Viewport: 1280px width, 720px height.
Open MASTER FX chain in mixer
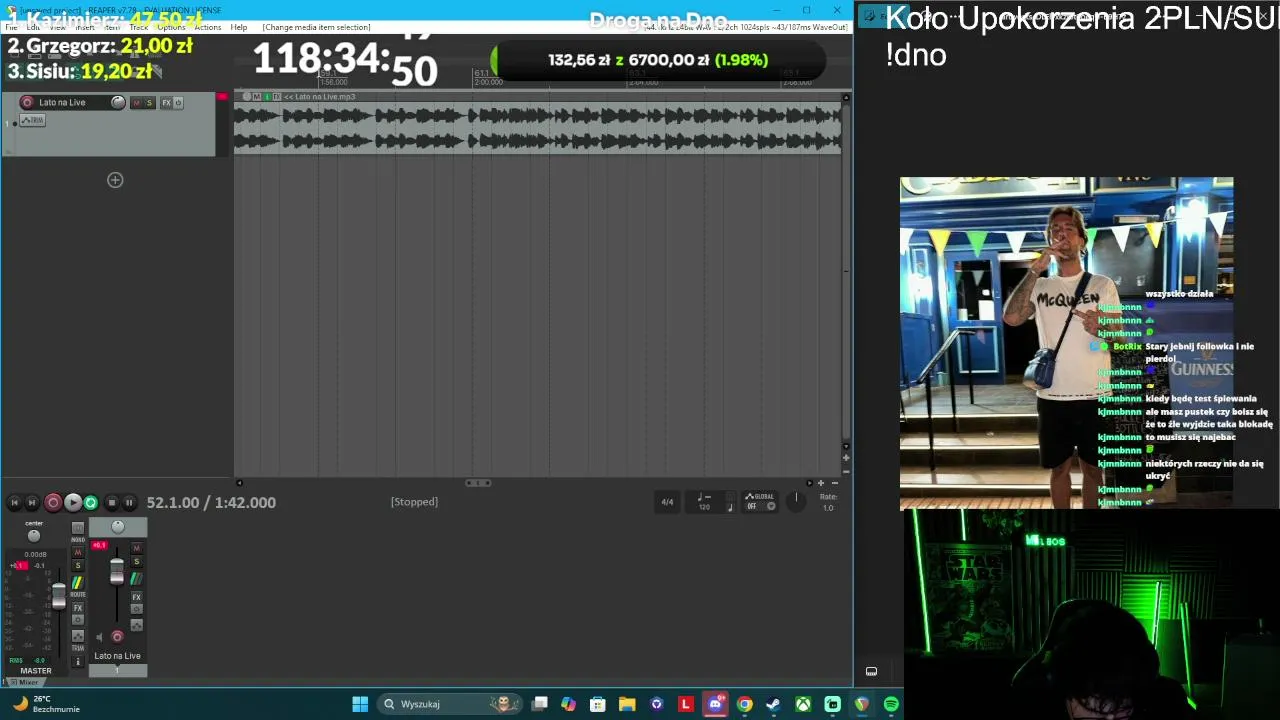78,608
